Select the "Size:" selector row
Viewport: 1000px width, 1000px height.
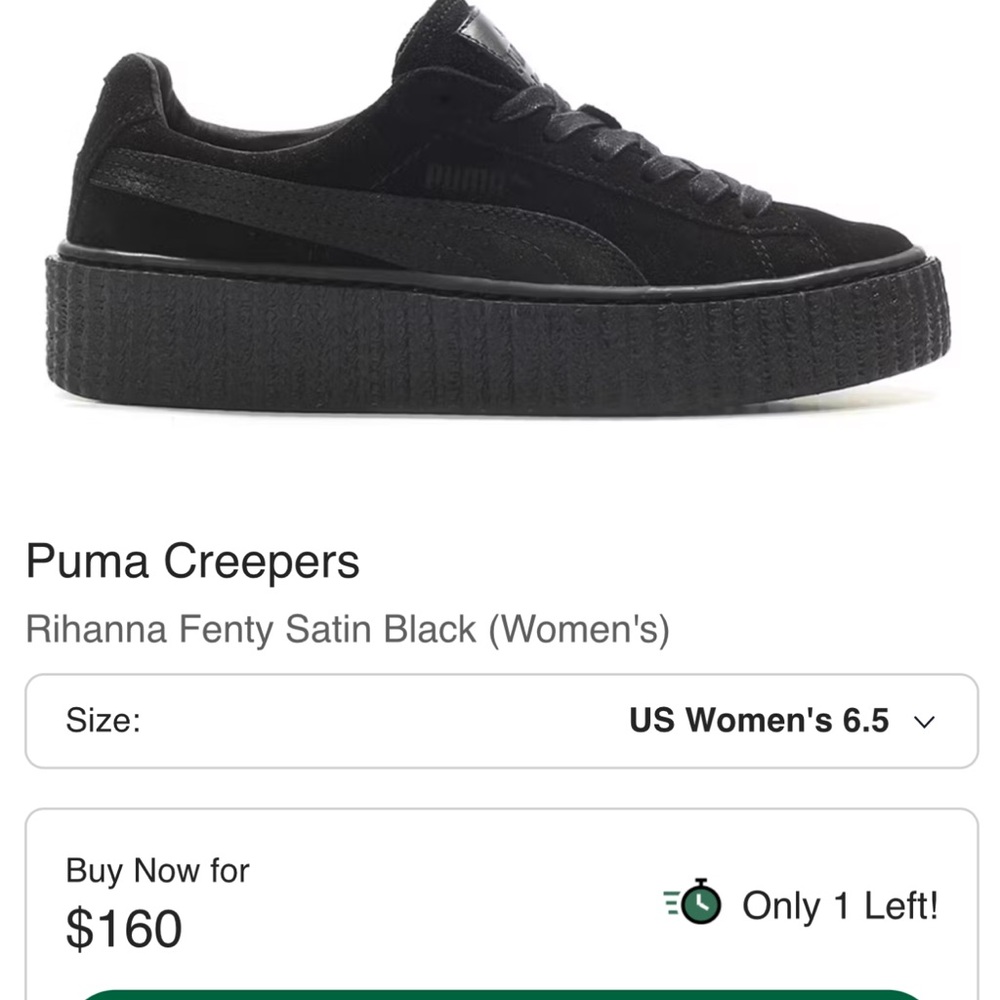tap(500, 721)
